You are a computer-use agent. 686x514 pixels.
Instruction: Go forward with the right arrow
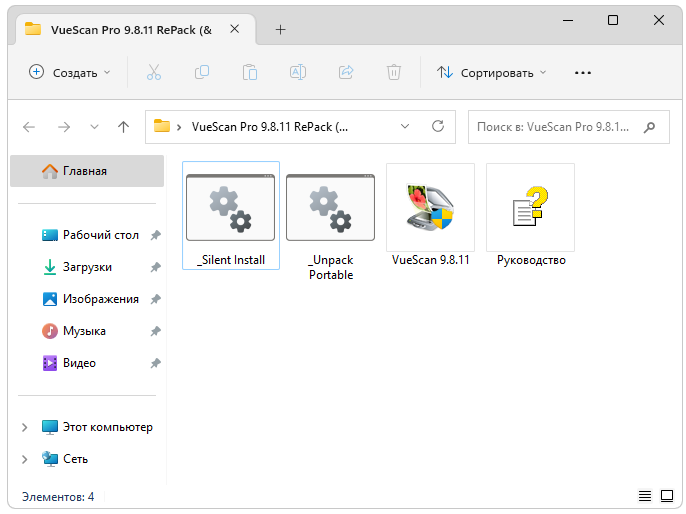[x=64, y=127]
